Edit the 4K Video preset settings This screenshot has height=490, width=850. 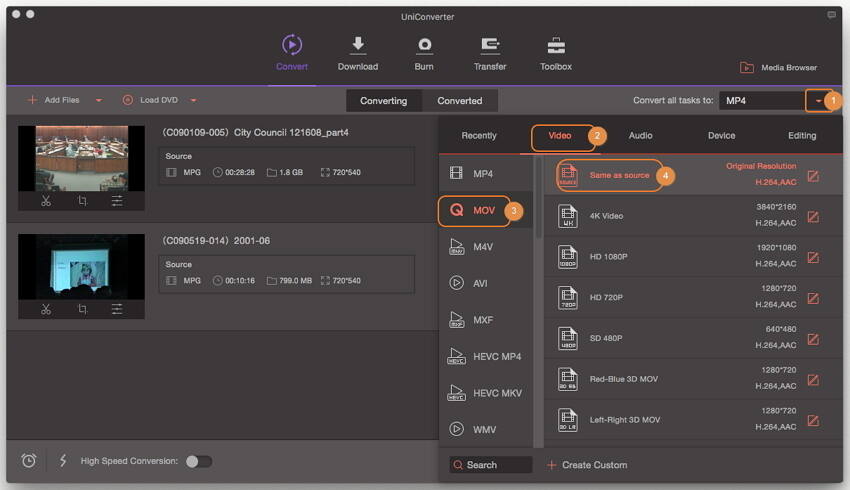pos(813,217)
